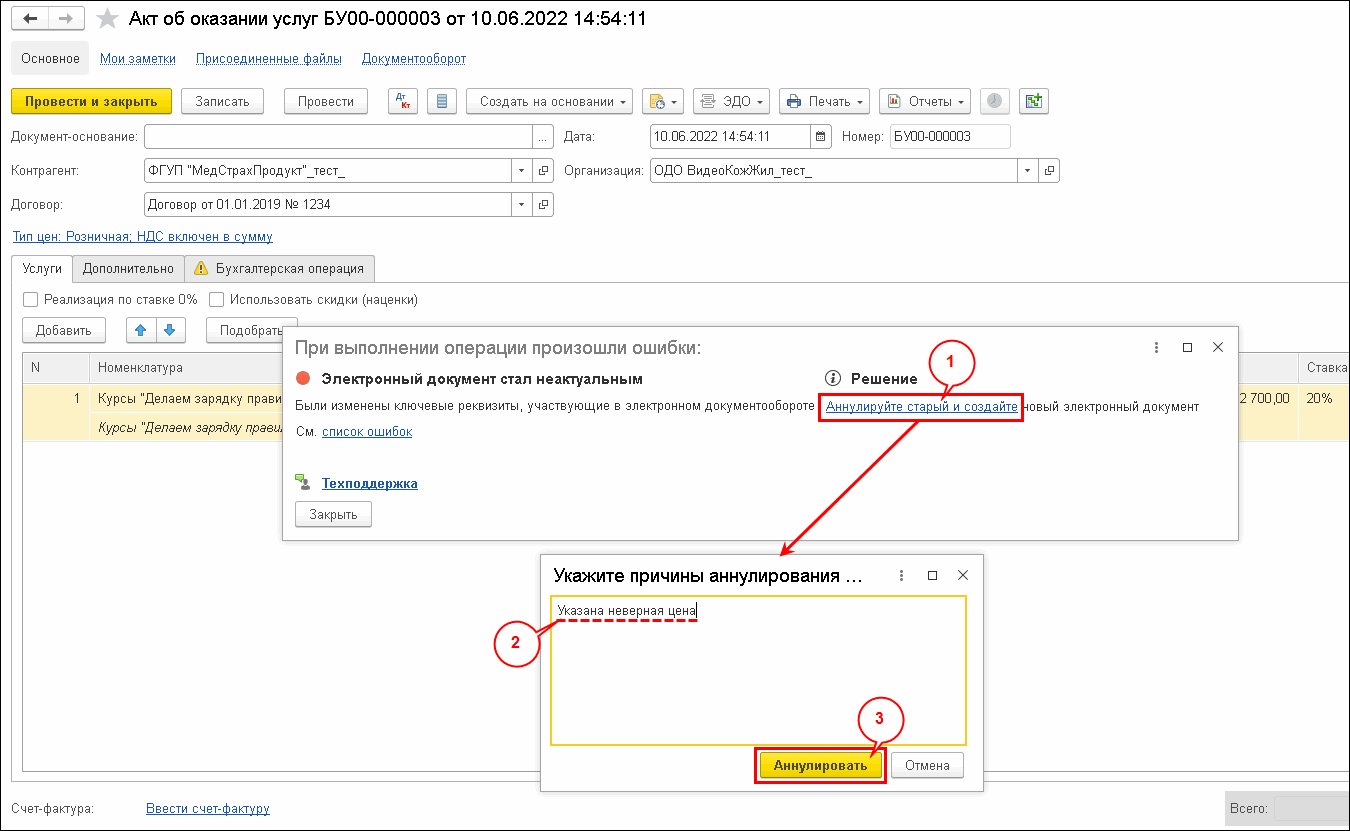Select the Бухгалтерская операция tab
The width and height of the screenshot is (1350, 831).
280,268
